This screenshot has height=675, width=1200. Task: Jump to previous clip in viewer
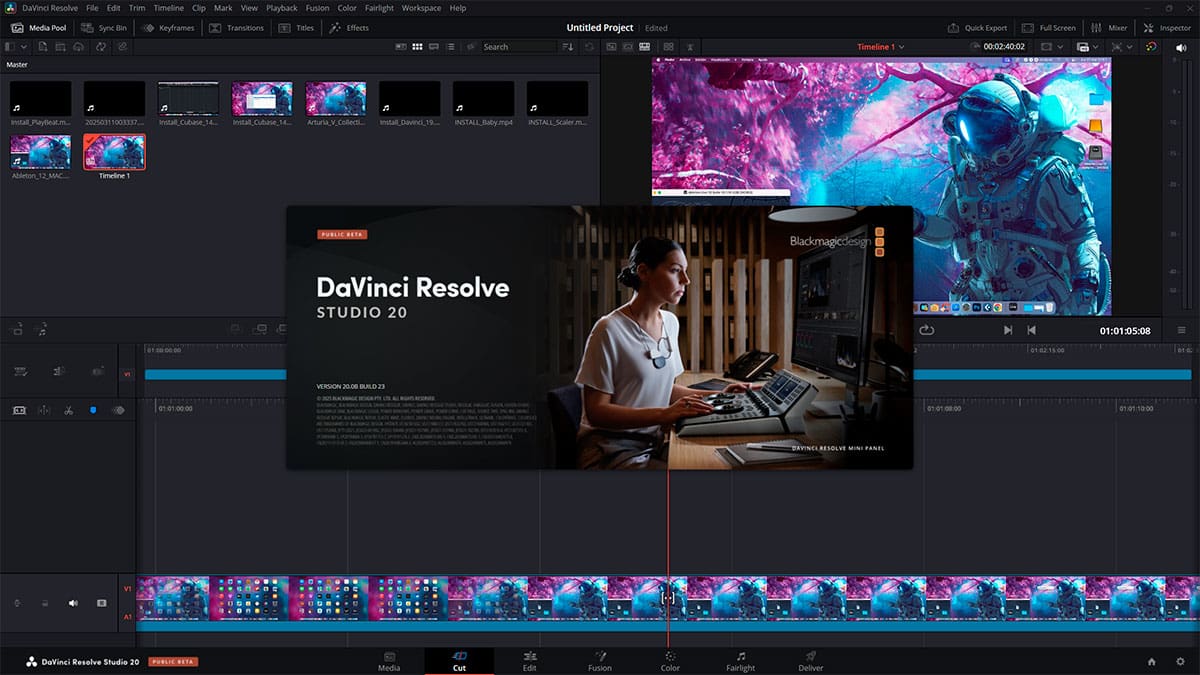pyautogui.click(x=1031, y=329)
